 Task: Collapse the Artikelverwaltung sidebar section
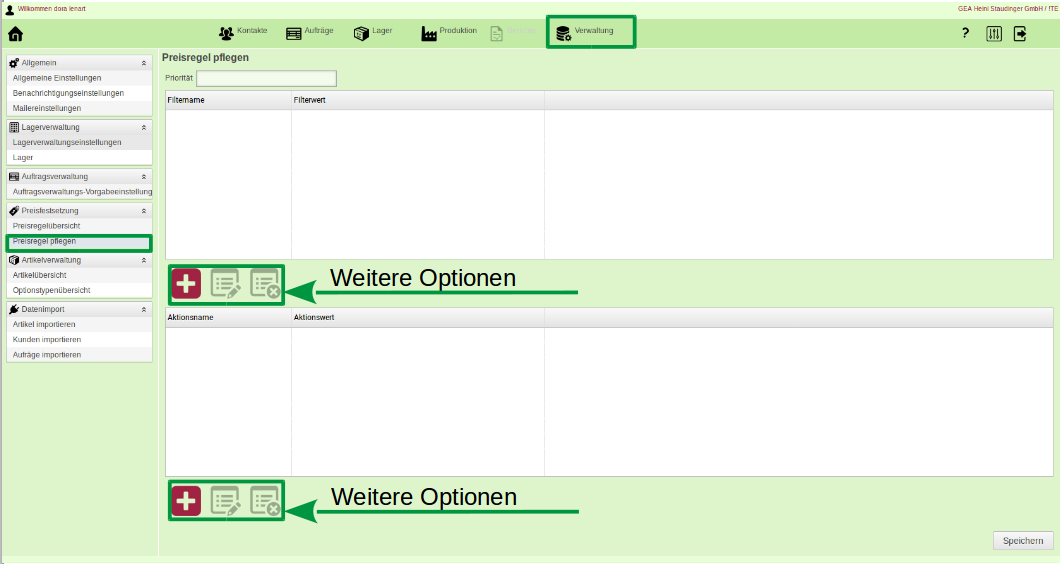click(x=144, y=260)
